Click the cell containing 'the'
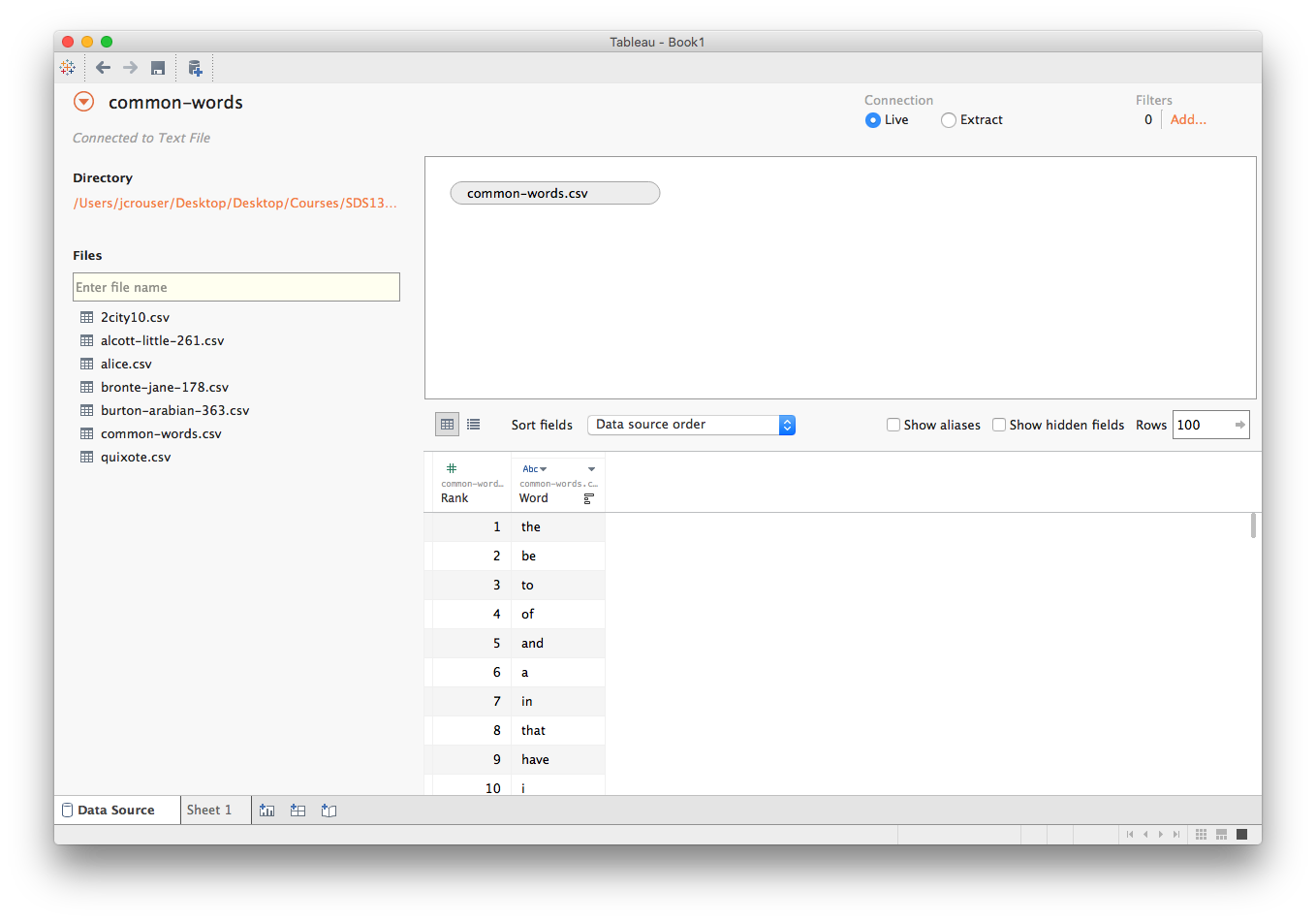 pos(558,526)
